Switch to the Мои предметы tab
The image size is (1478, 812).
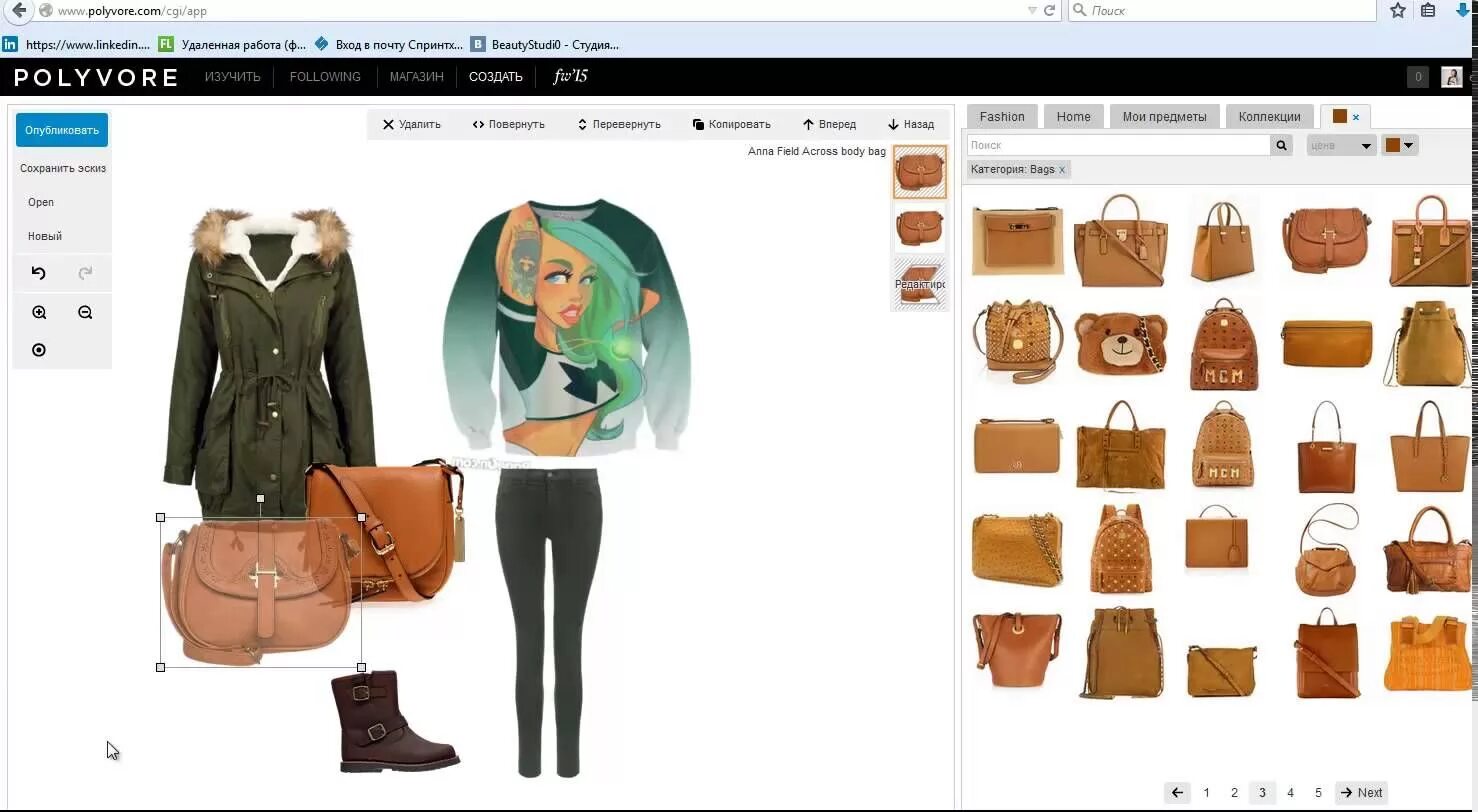pos(1164,116)
